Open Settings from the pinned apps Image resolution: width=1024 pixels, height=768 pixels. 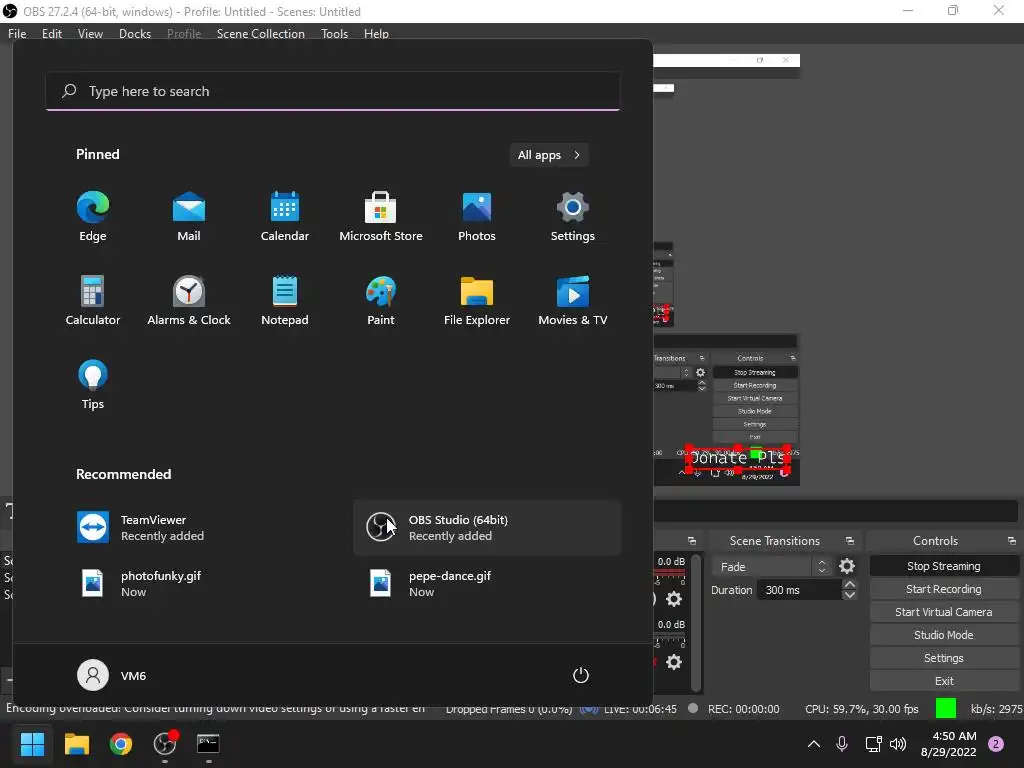point(573,217)
